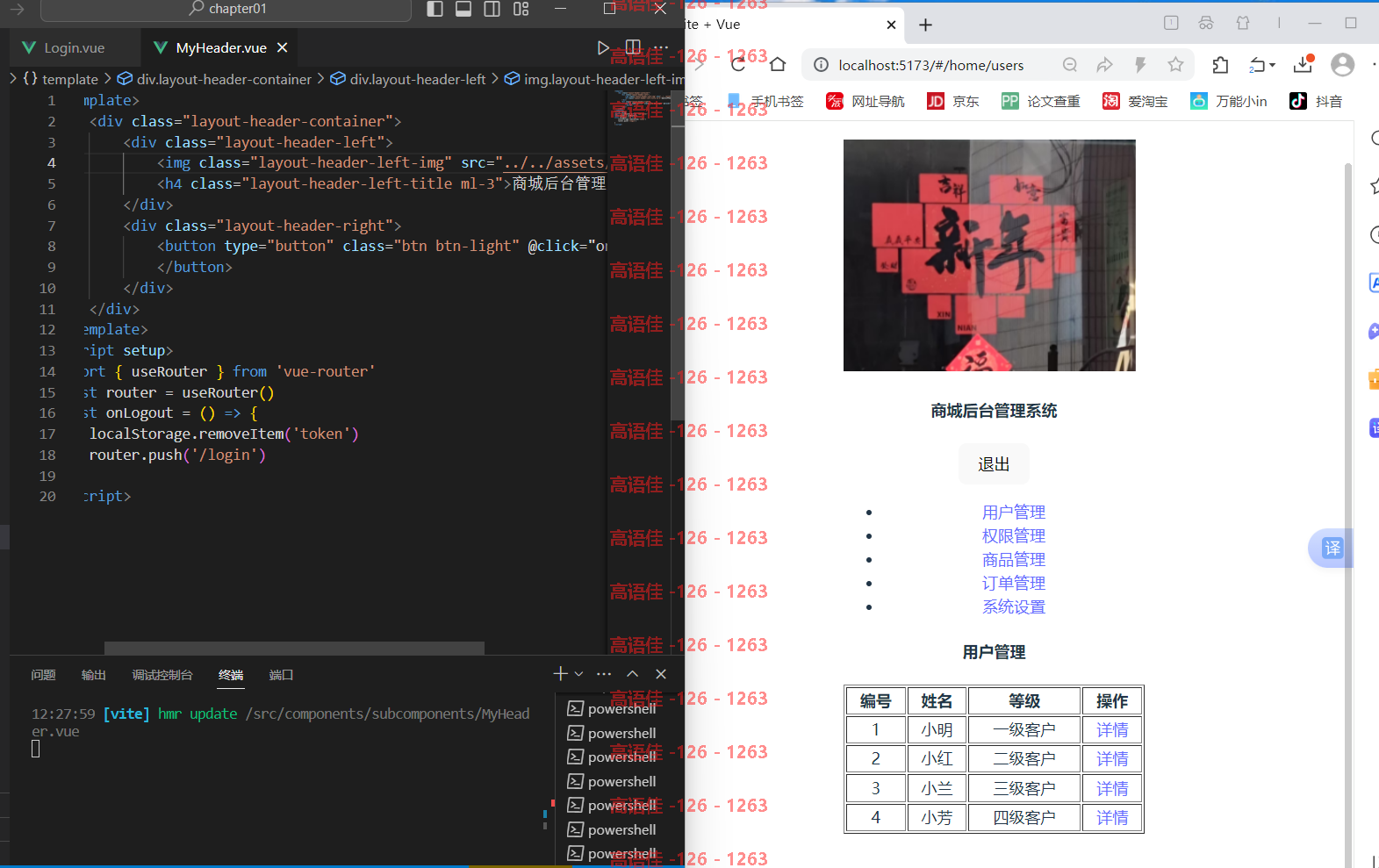Open terminal panel more actions ellipsis
The width and height of the screenshot is (1379, 868).
[604, 673]
